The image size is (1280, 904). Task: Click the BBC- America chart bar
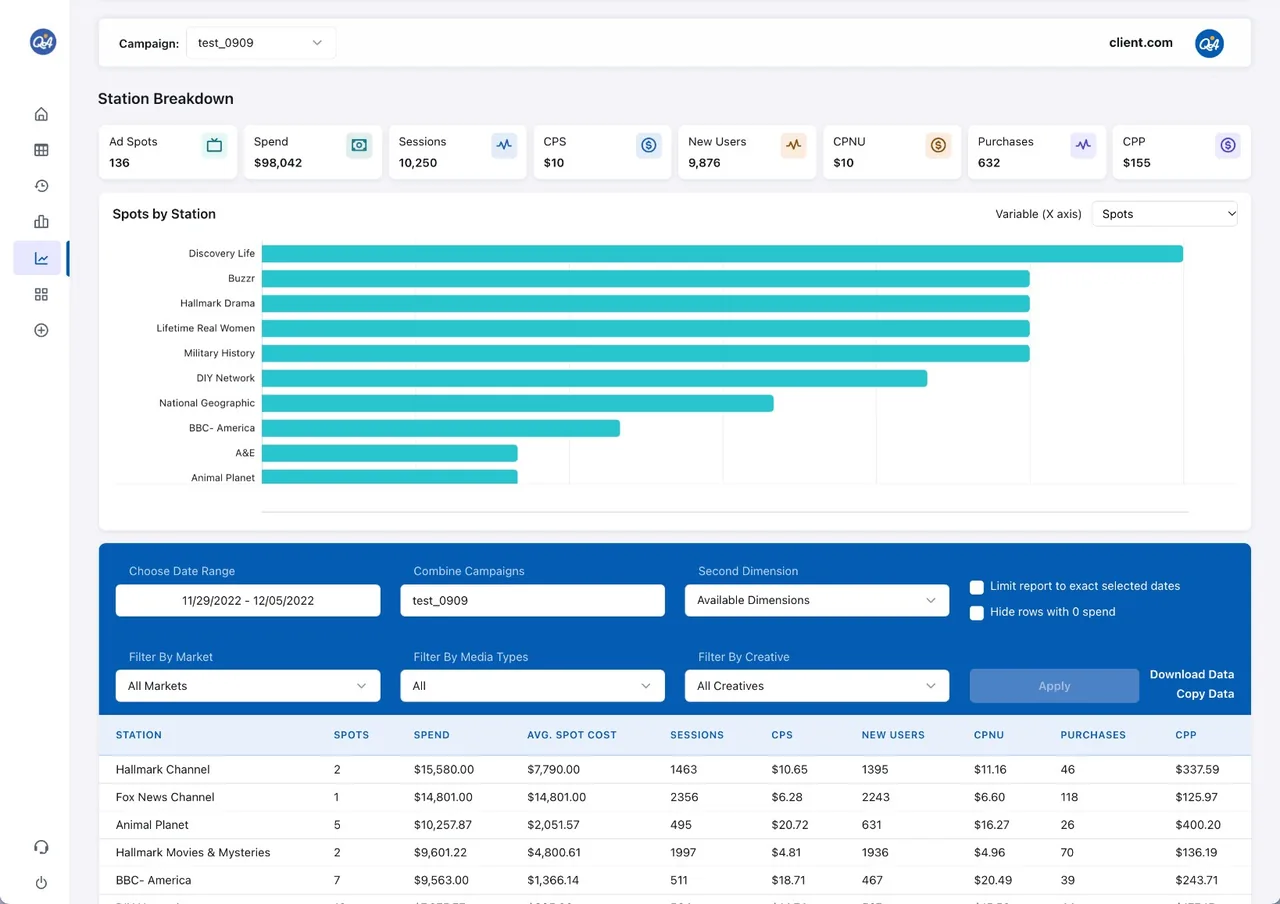click(441, 428)
